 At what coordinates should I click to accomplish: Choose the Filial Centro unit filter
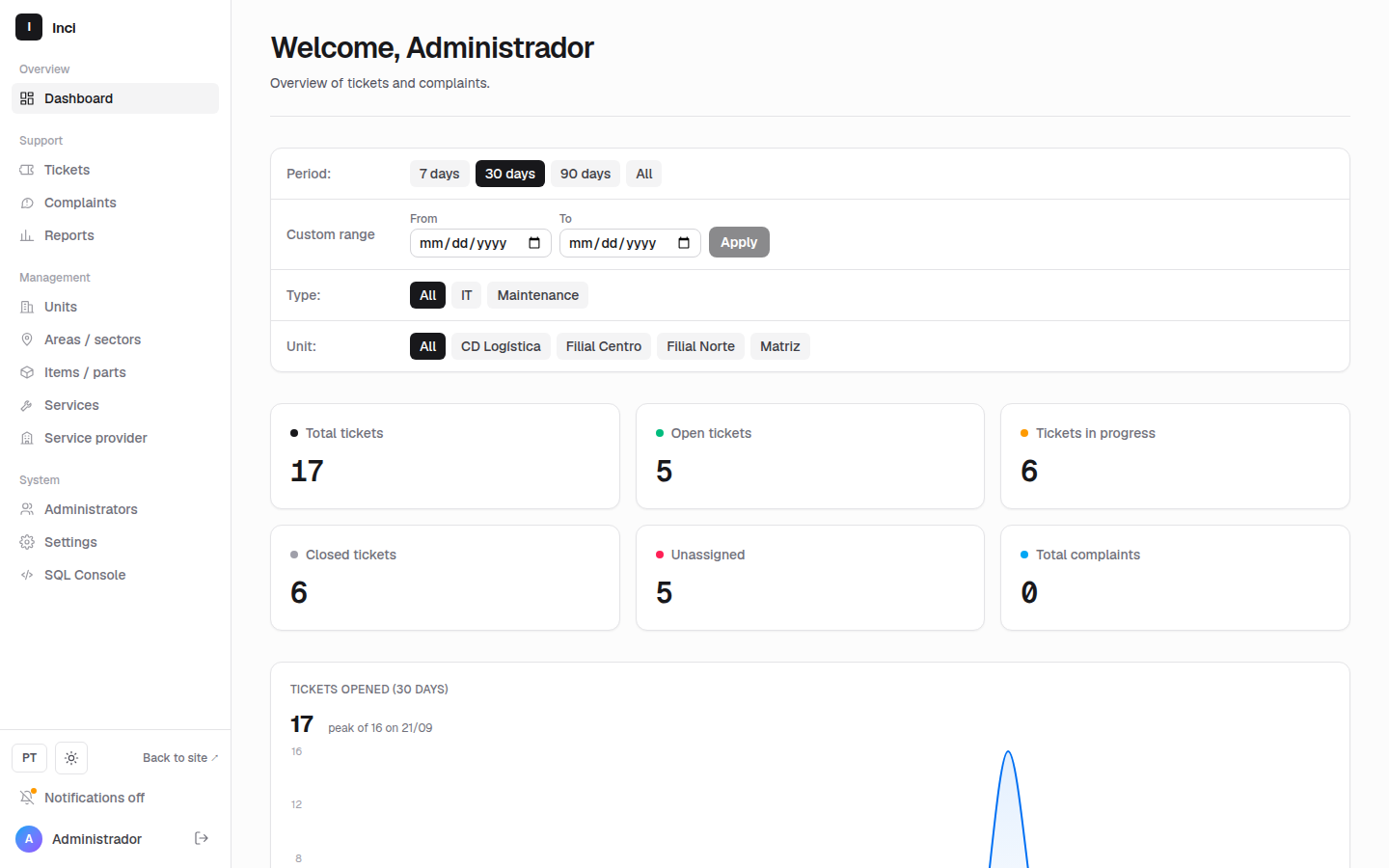tap(604, 346)
